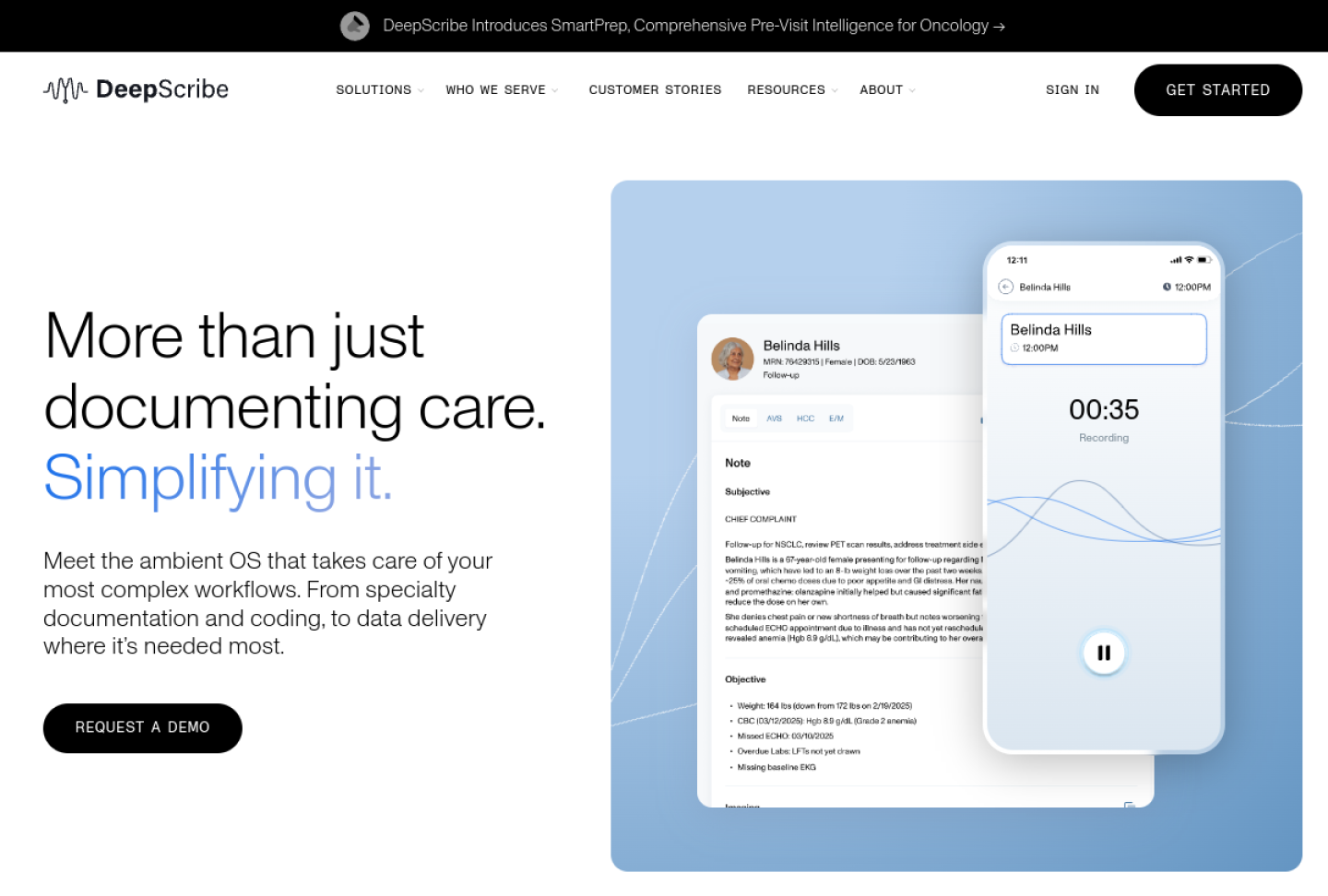Screen dimensions: 1328x896
Task: Click the Get Started button
Action: (1217, 90)
